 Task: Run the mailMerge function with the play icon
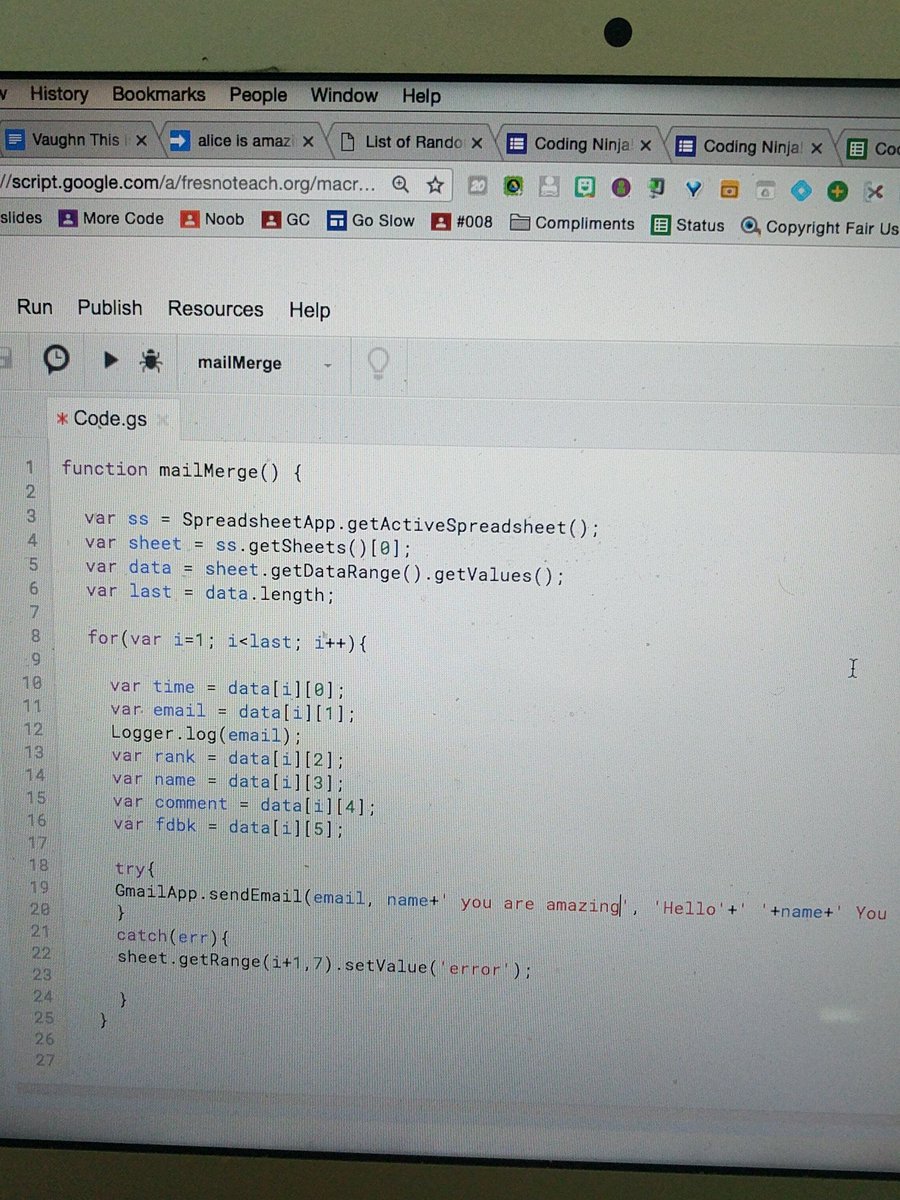pos(109,361)
